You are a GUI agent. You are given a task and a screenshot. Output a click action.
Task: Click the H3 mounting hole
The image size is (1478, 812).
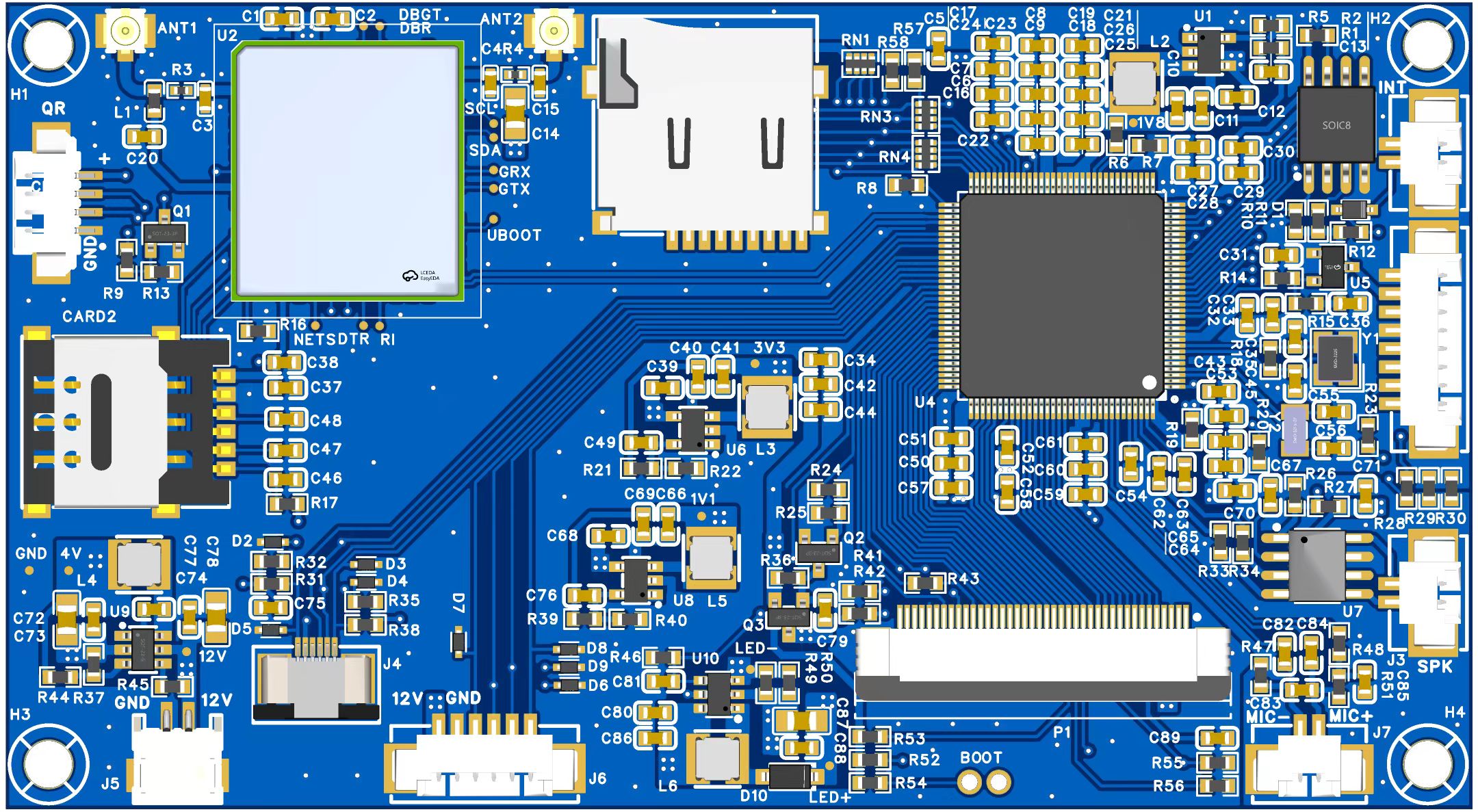48,763
